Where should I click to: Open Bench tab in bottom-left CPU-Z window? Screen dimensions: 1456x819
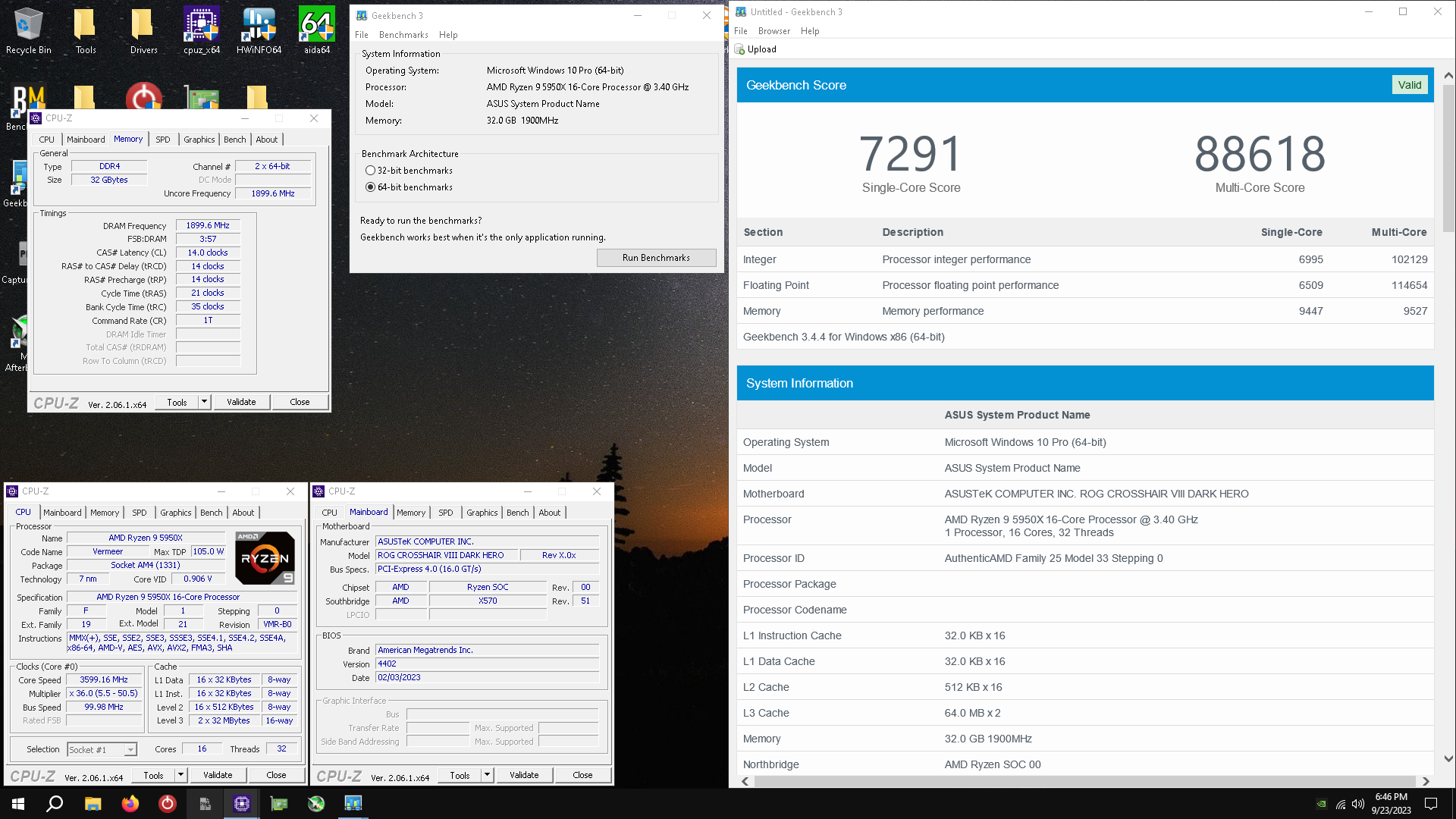tap(212, 513)
